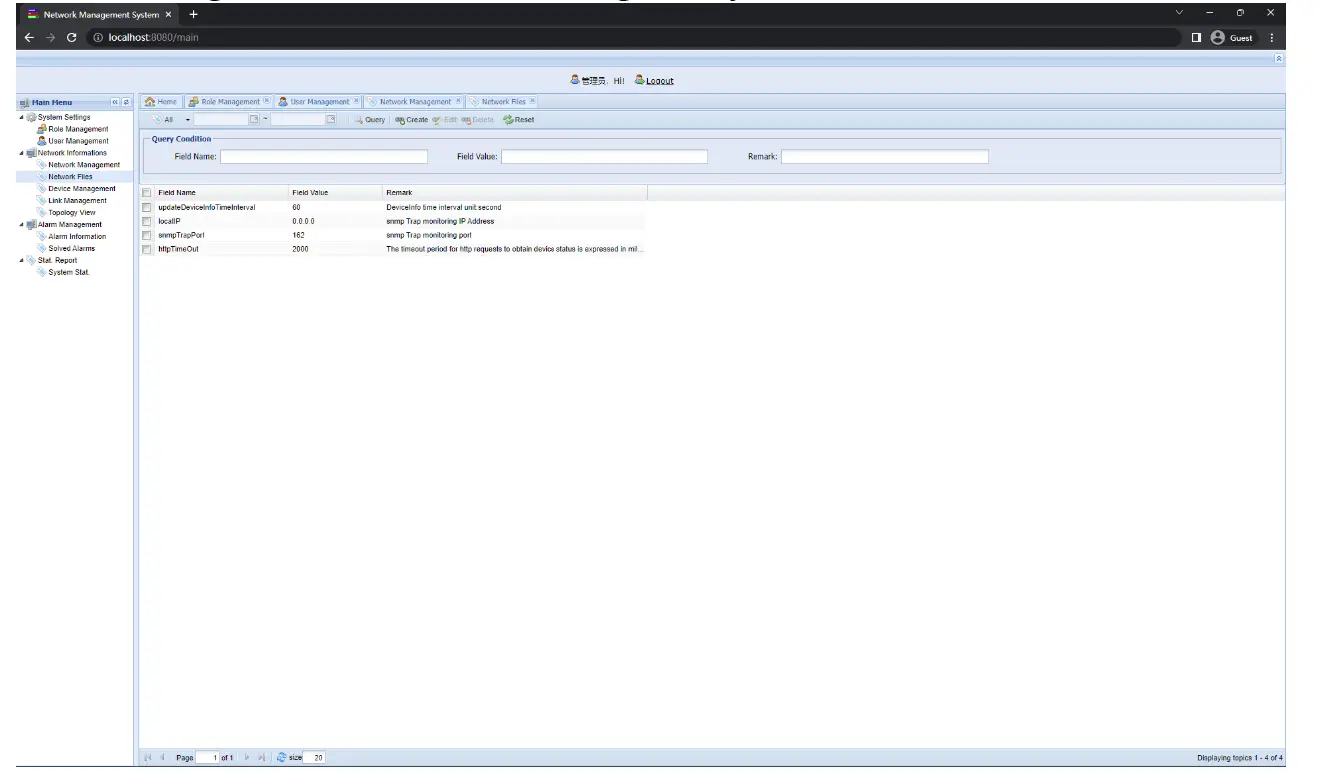Viewport: 1324px width, 772px height.
Task: Open Alarm Information in the sidebar
Action: point(78,236)
